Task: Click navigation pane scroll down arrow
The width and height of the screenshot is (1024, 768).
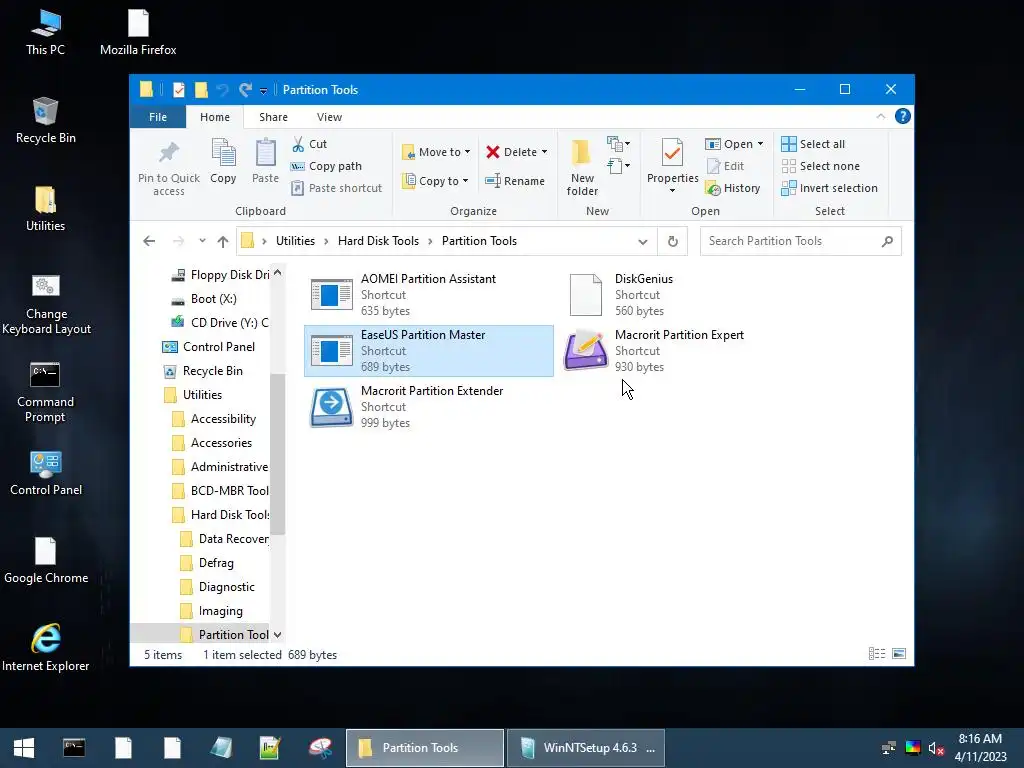Action: [278, 635]
